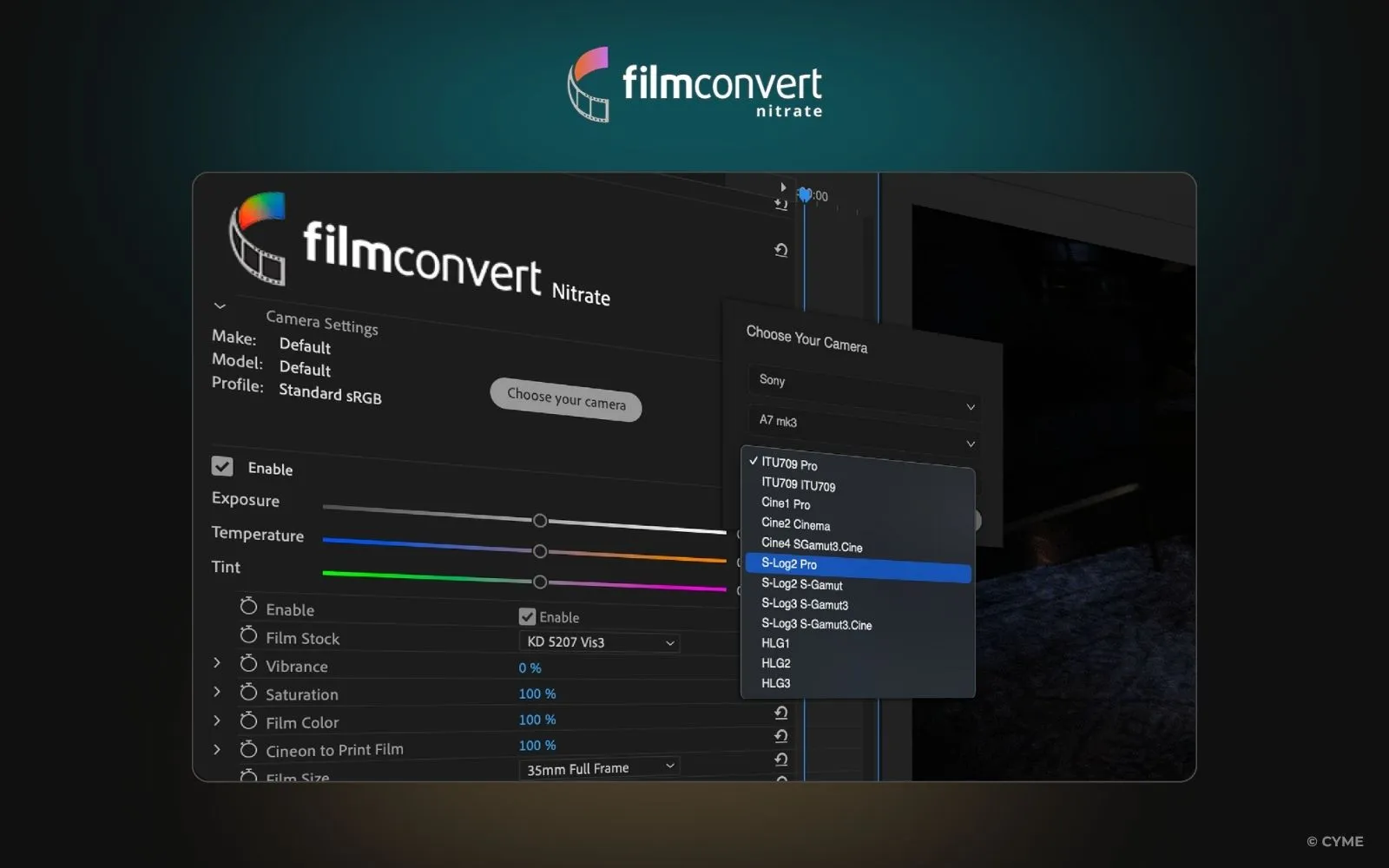Click the Choose your camera button
This screenshot has width=1389, height=868.
566,404
